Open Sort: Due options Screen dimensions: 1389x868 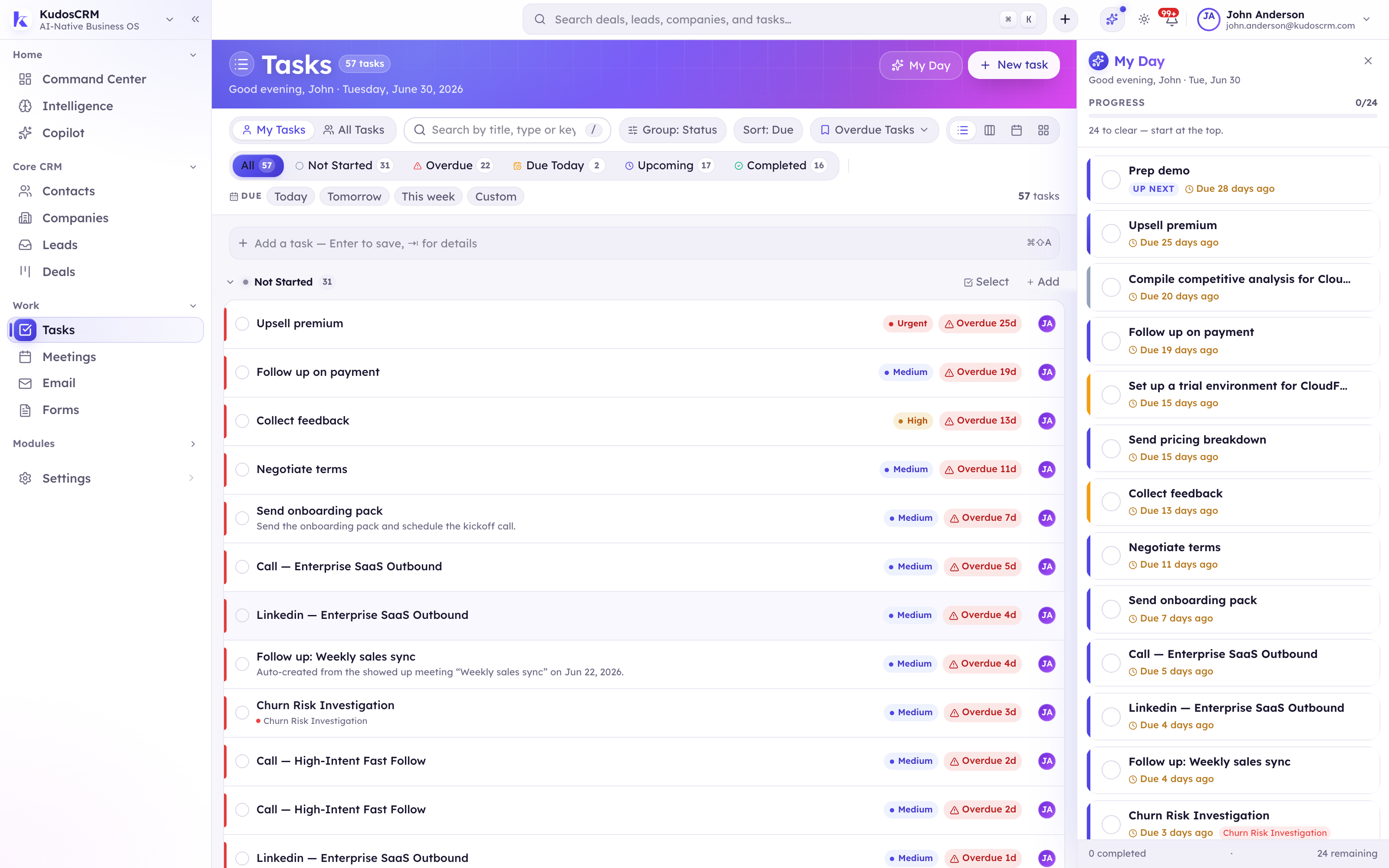[x=768, y=130]
